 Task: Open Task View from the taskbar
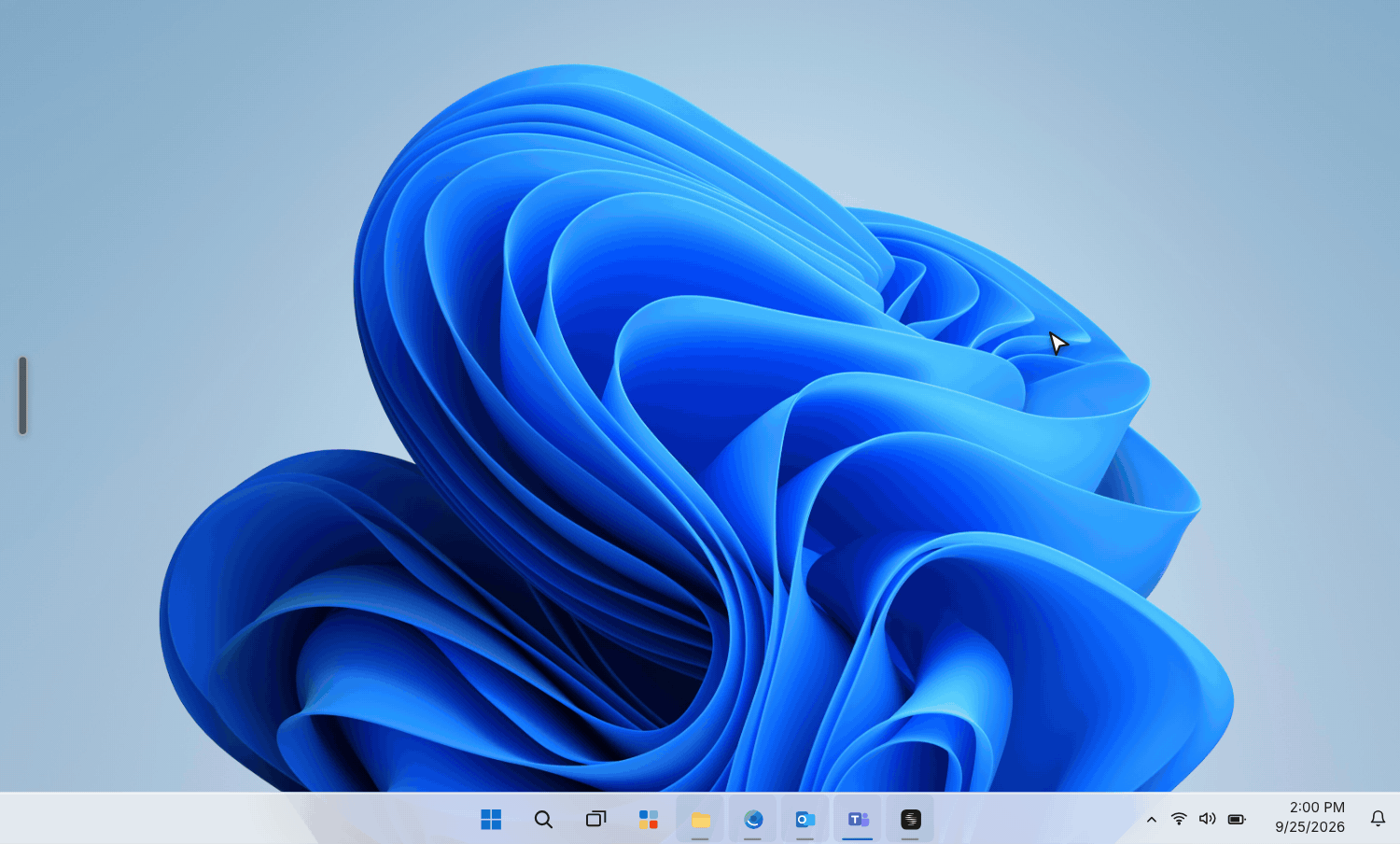pyautogui.click(x=595, y=819)
